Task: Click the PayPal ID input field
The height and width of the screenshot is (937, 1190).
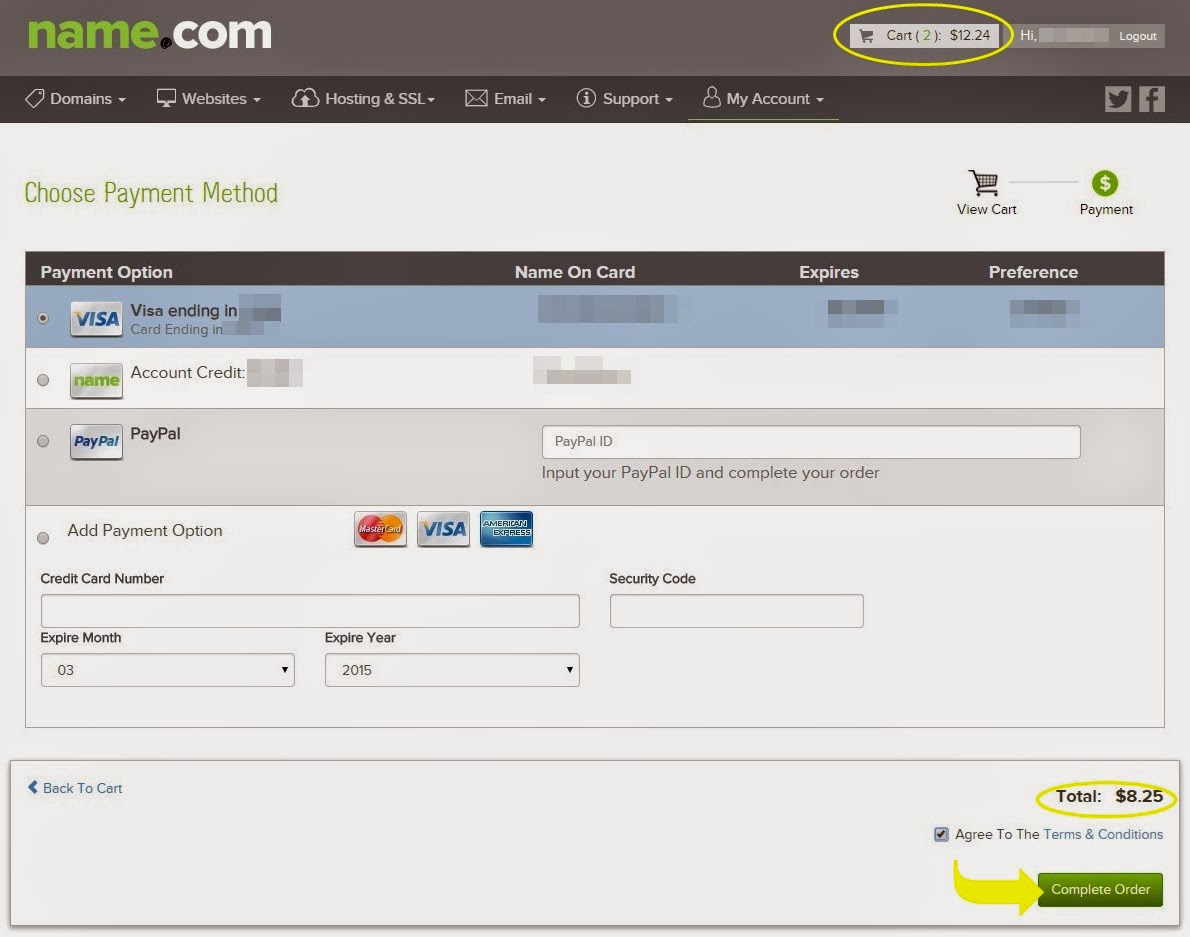Action: click(811, 442)
